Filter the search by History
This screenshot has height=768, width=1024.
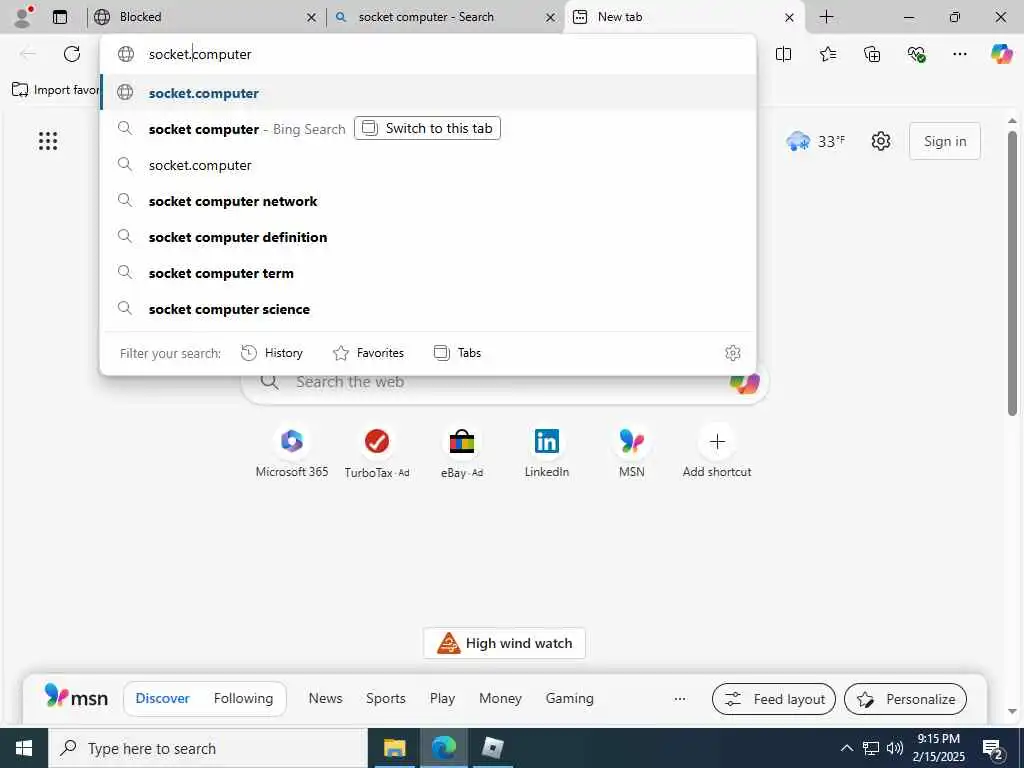[x=272, y=353]
